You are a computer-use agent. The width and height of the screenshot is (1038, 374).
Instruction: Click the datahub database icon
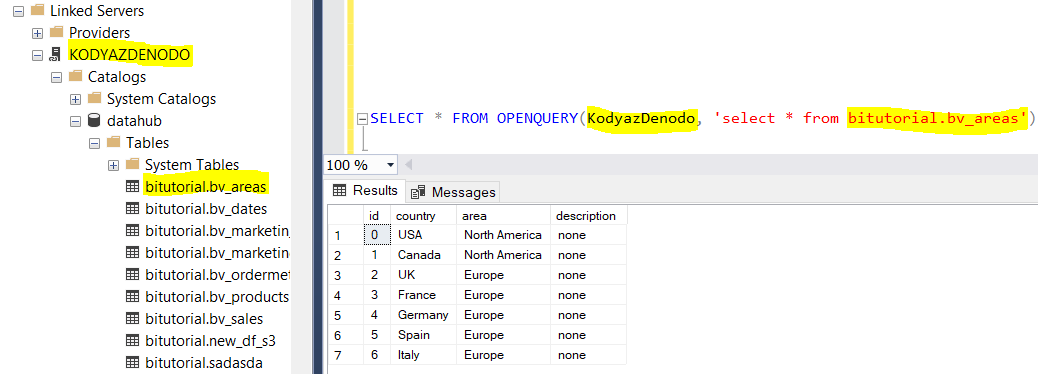95,121
